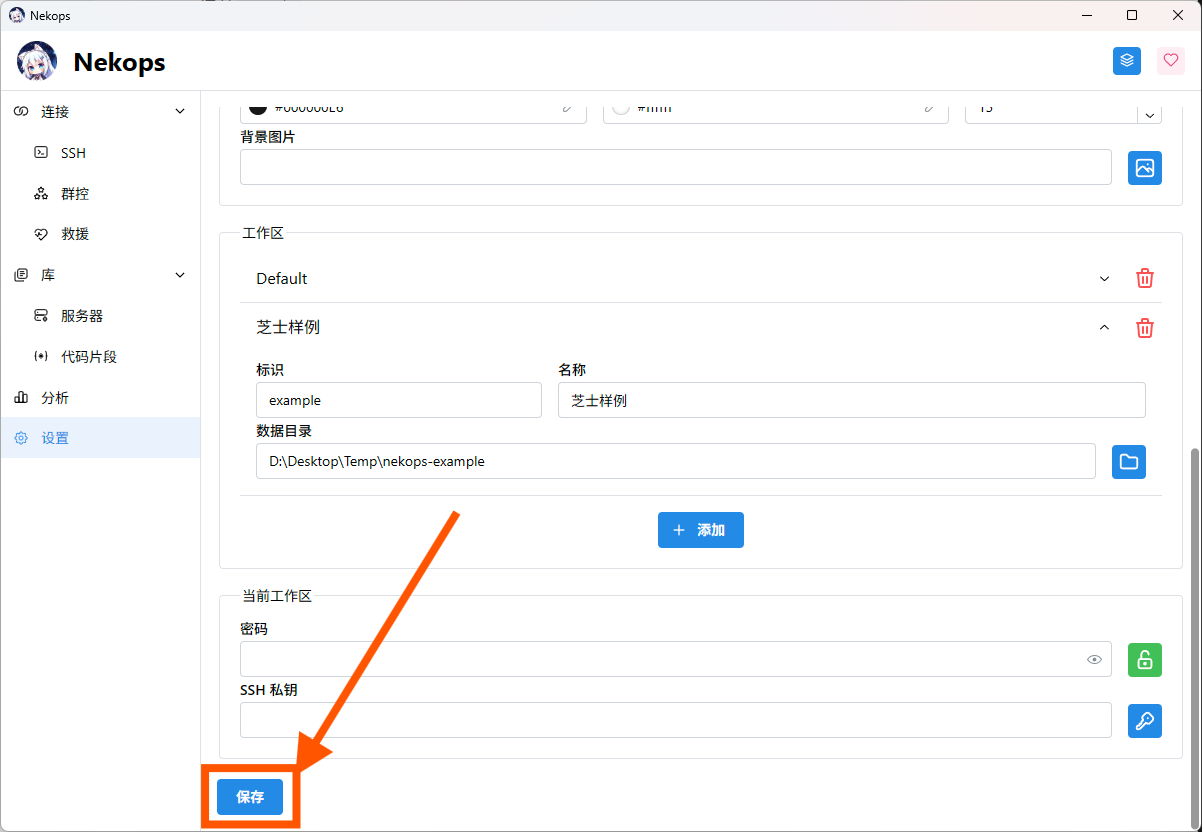
Task: Click the workspace switcher layers icon
Action: click(1127, 61)
